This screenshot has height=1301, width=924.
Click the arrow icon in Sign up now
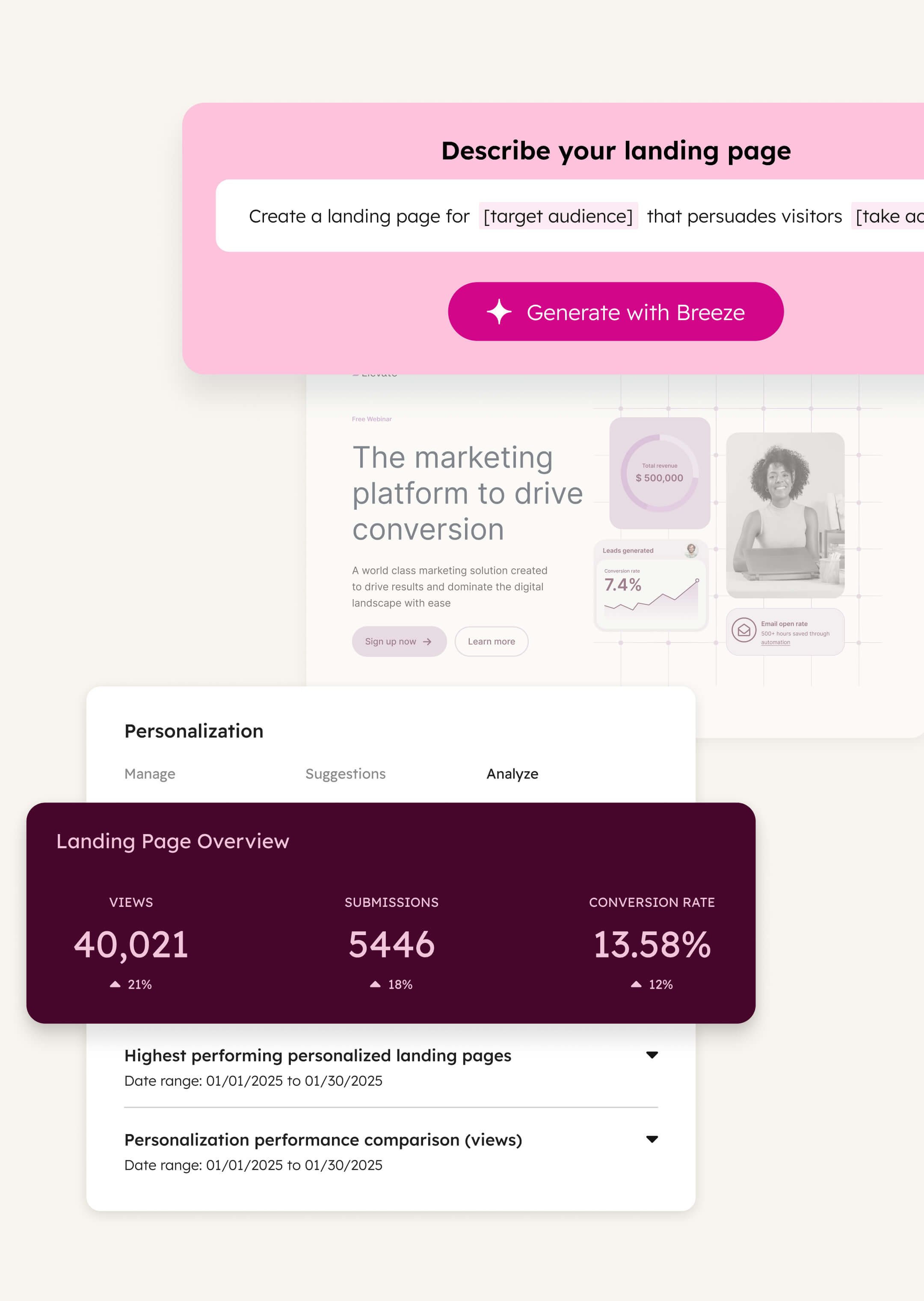427,642
